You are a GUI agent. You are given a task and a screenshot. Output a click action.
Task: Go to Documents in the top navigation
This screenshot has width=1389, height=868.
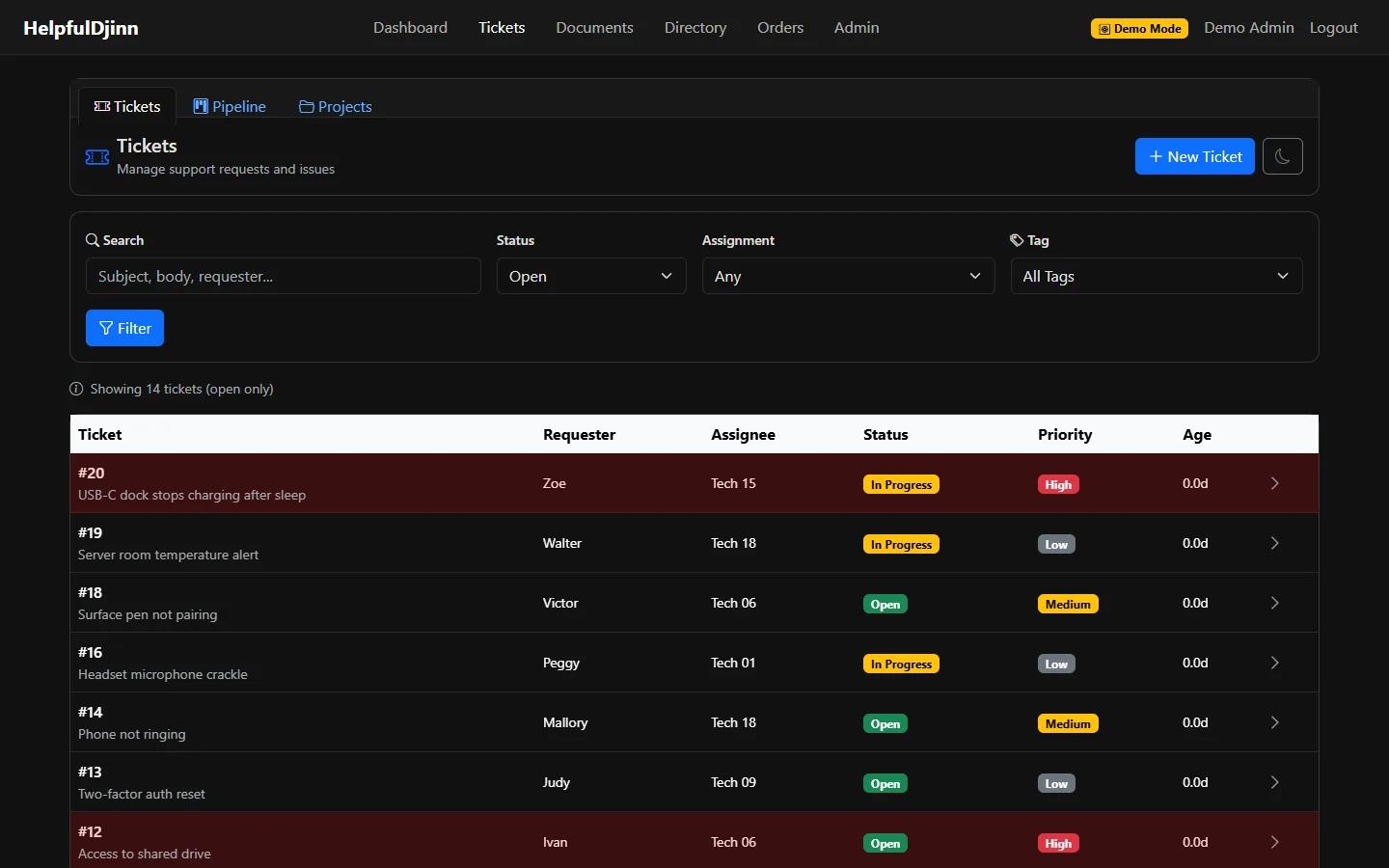(x=594, y=28)
